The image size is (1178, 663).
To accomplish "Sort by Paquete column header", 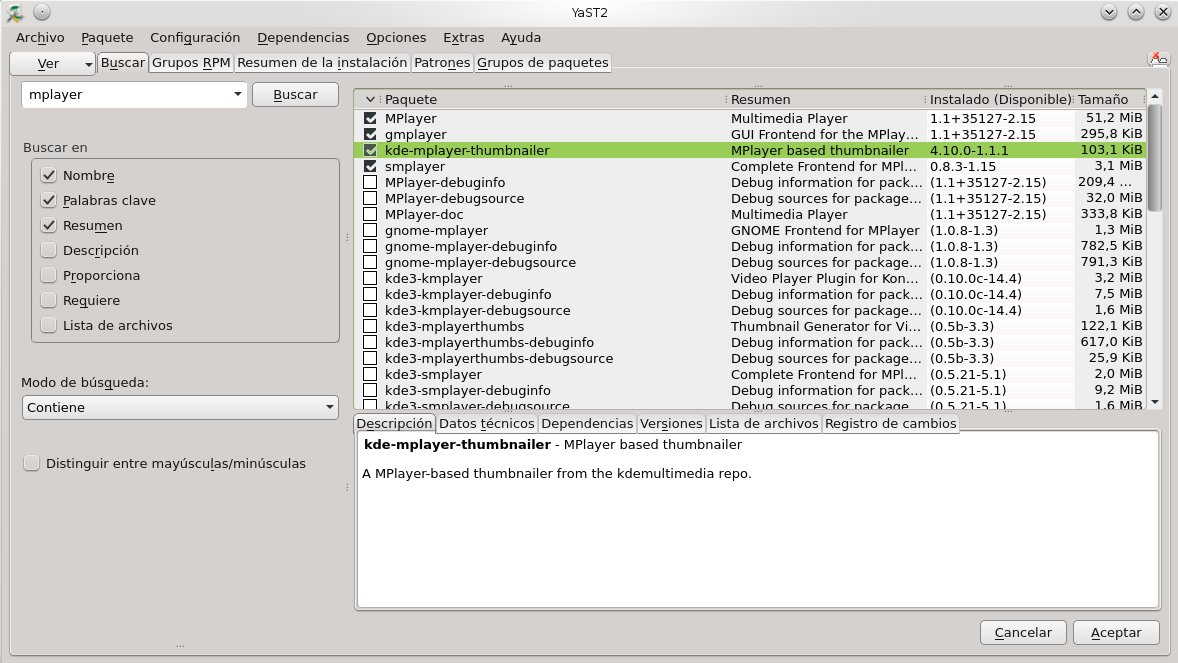I will coord(552,99).
